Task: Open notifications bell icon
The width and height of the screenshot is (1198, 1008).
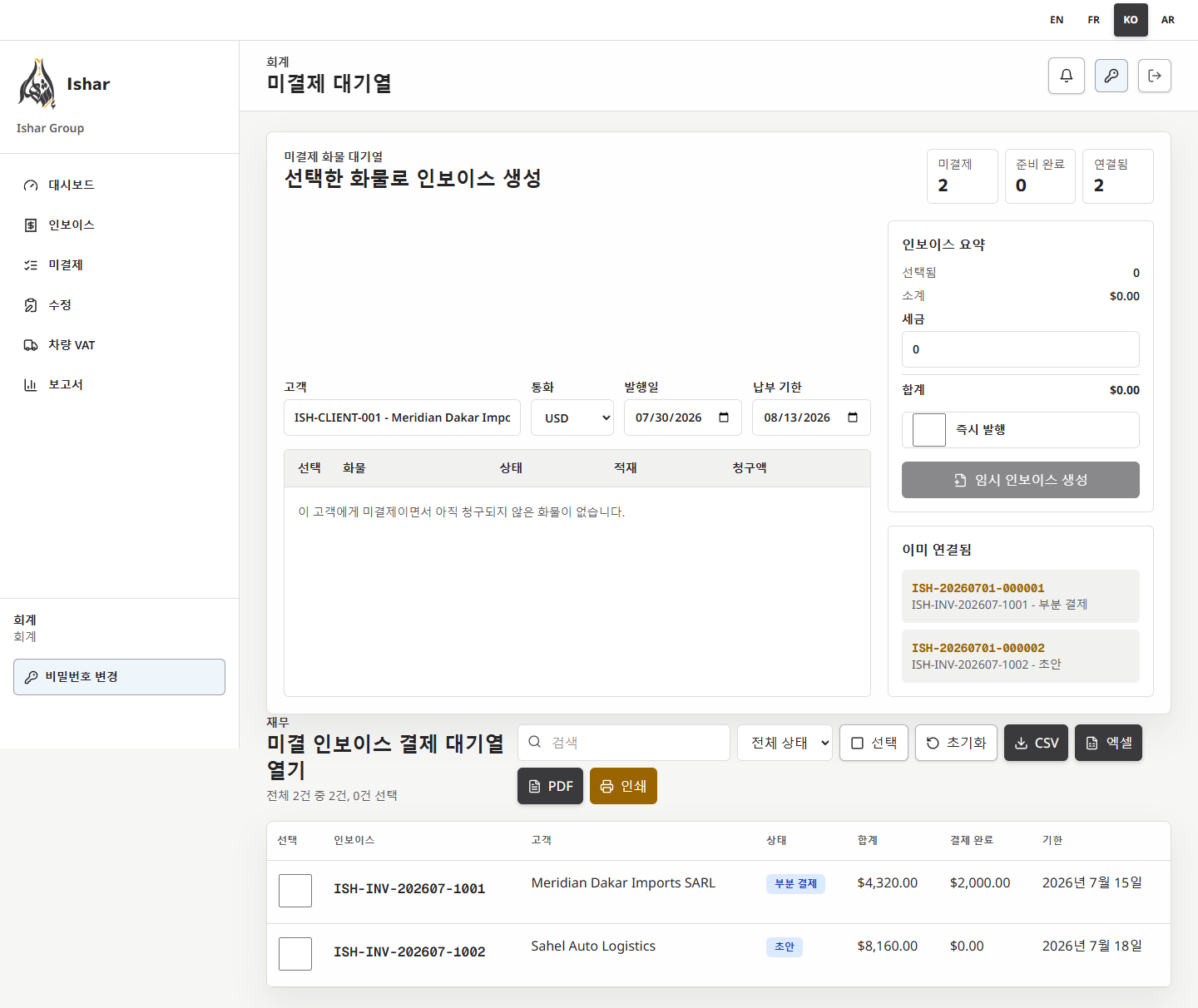Action: tap(1067, 76)
